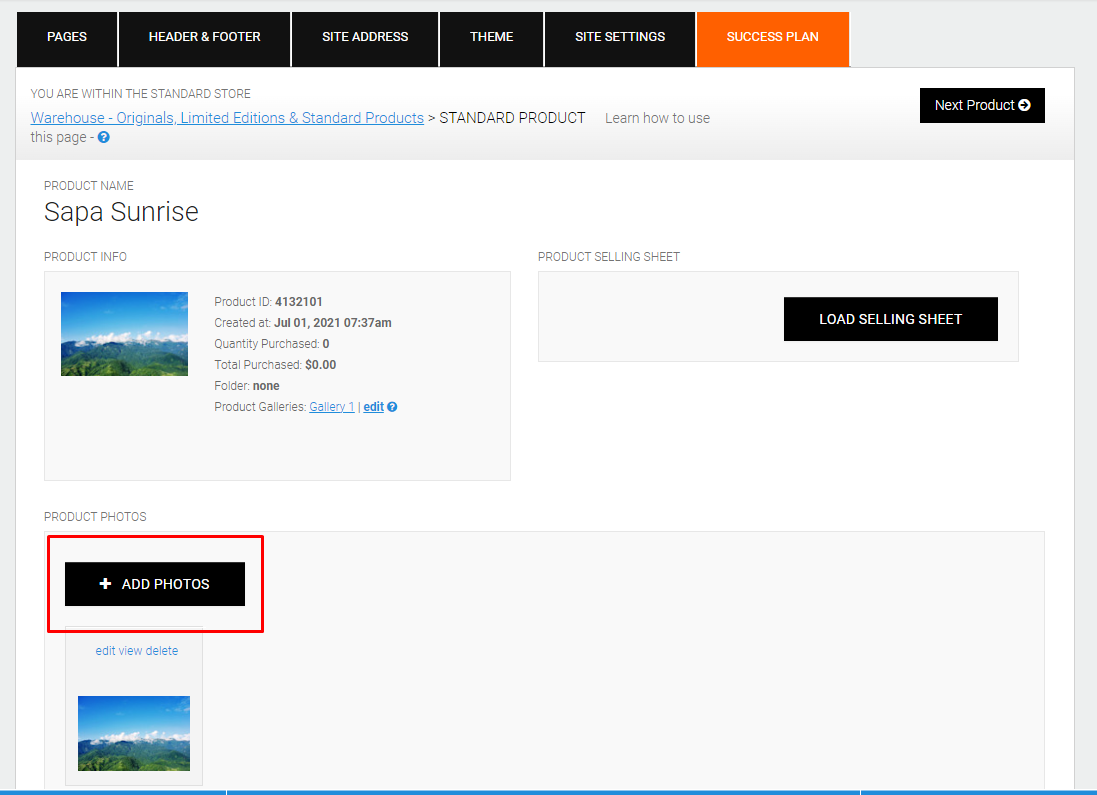Open Warehouse Originals breadcrumb link
Screen dimensions: 1097x795
point(227,118)
